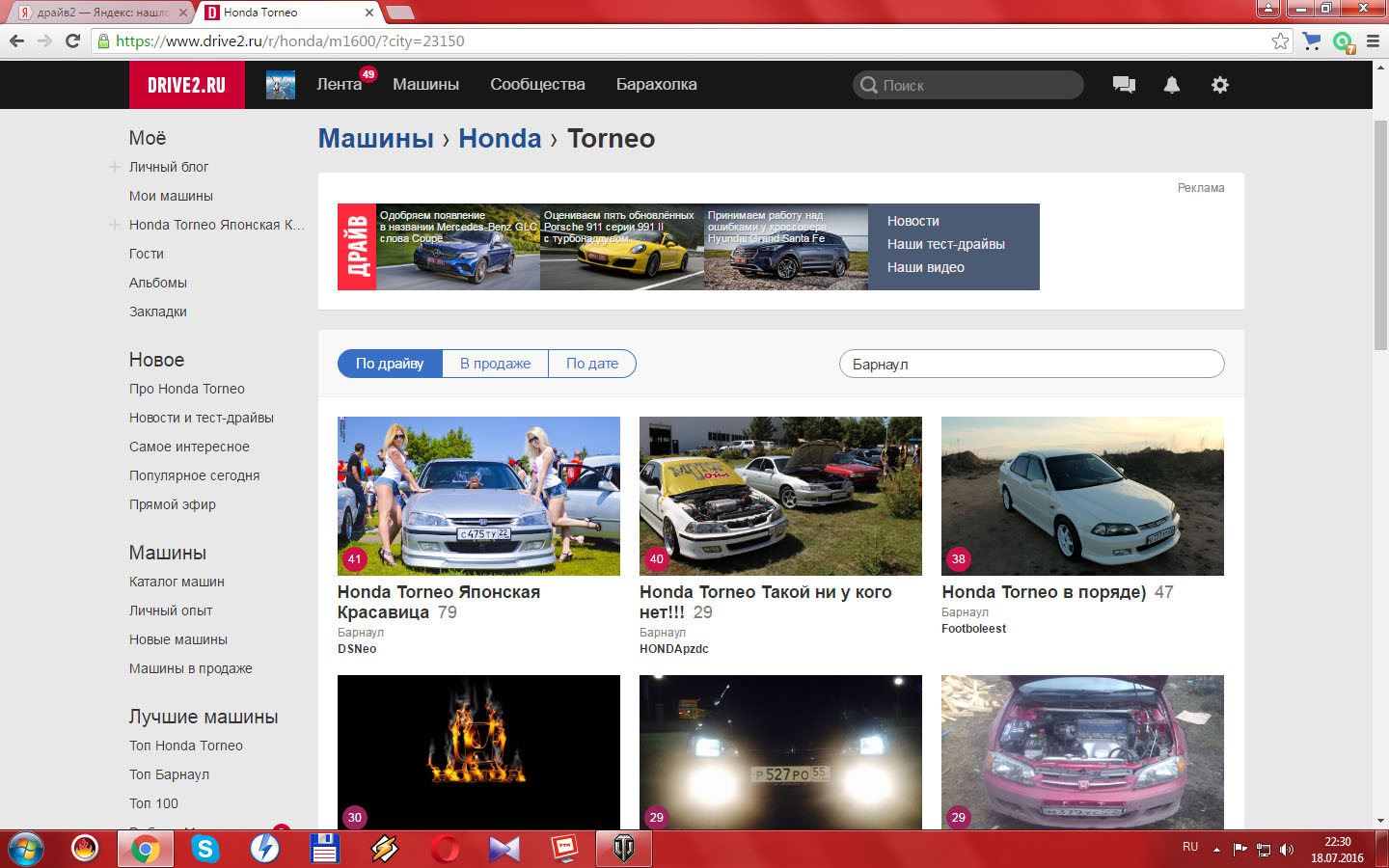This screenshot has height=868, width=1389.
Task: Open the Такой ни у кого нет photo
Action: click(780, 496)
